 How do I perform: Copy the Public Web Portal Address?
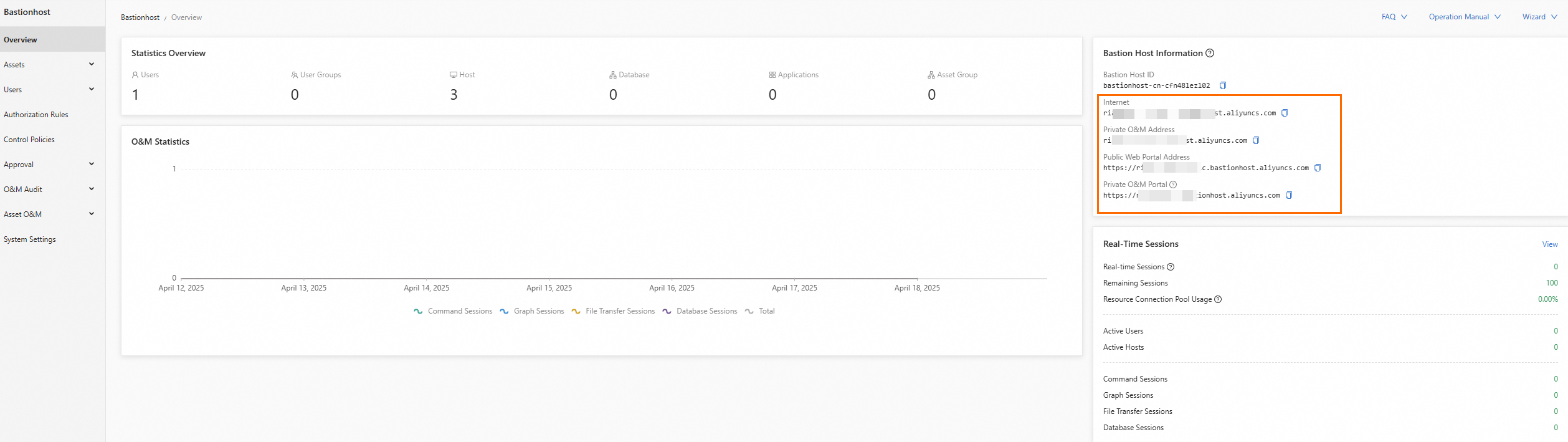tap(1318, 168)
